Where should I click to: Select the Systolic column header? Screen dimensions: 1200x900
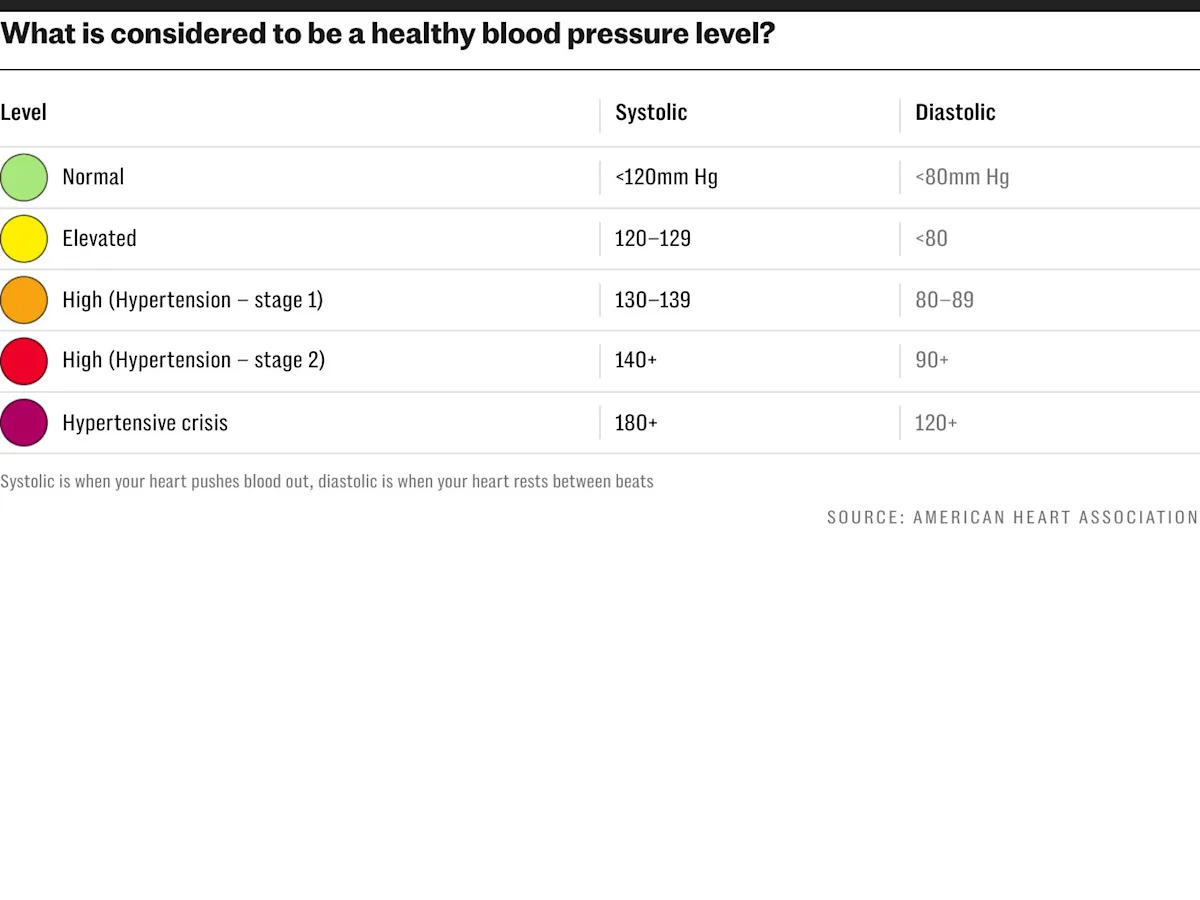pos(651,112)
